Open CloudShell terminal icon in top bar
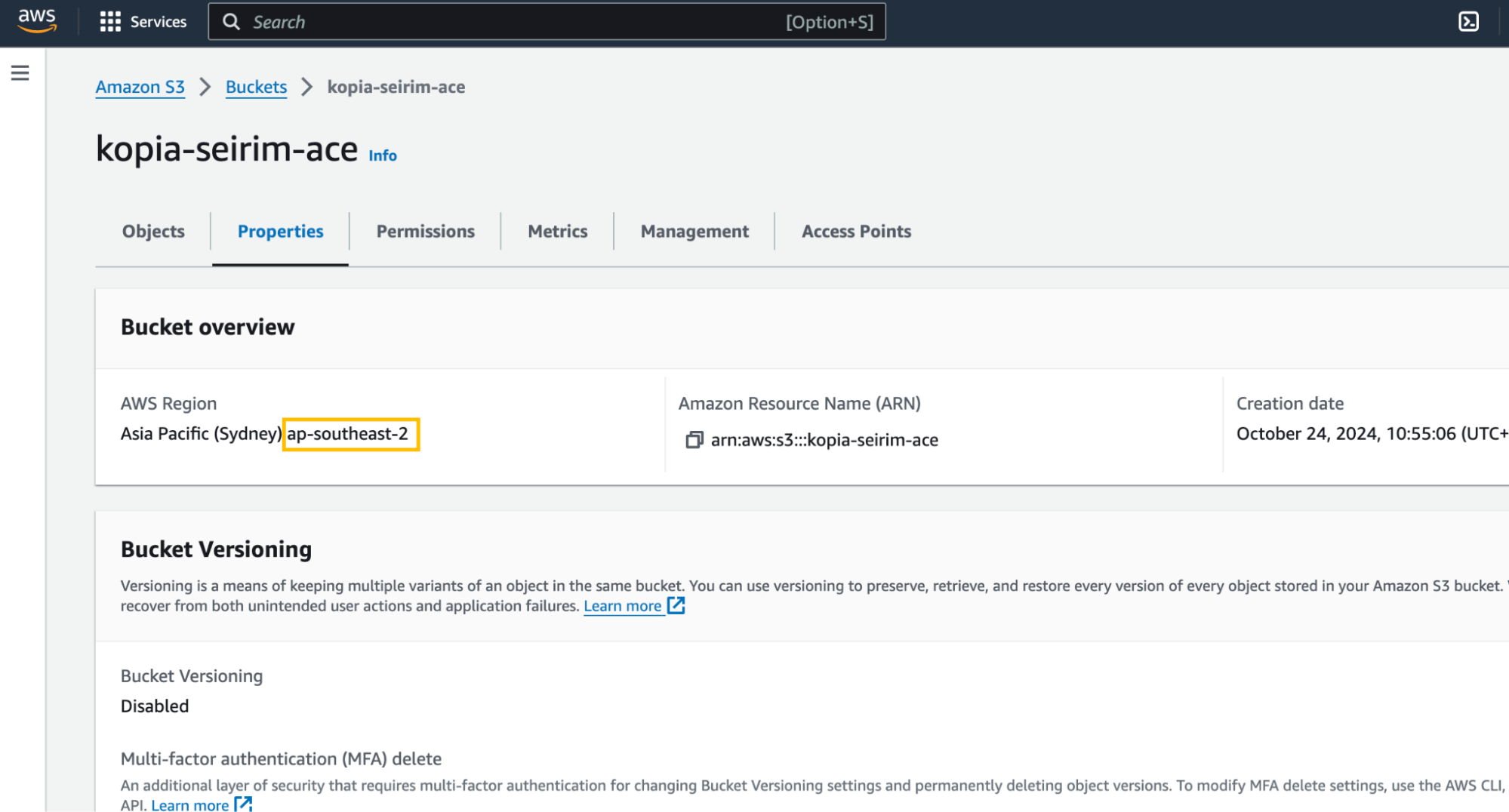Viewport: 1509px width, 812px height. pyautogui.click(x=1468, y=22)
